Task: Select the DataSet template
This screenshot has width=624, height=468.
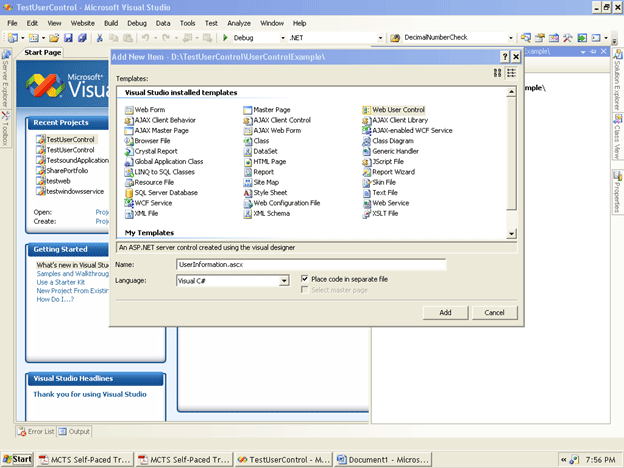Action: pos(260,151)
